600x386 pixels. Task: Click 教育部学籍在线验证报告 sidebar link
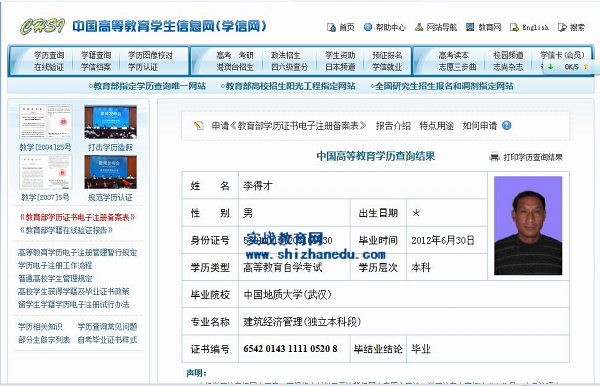click(66, 230)
